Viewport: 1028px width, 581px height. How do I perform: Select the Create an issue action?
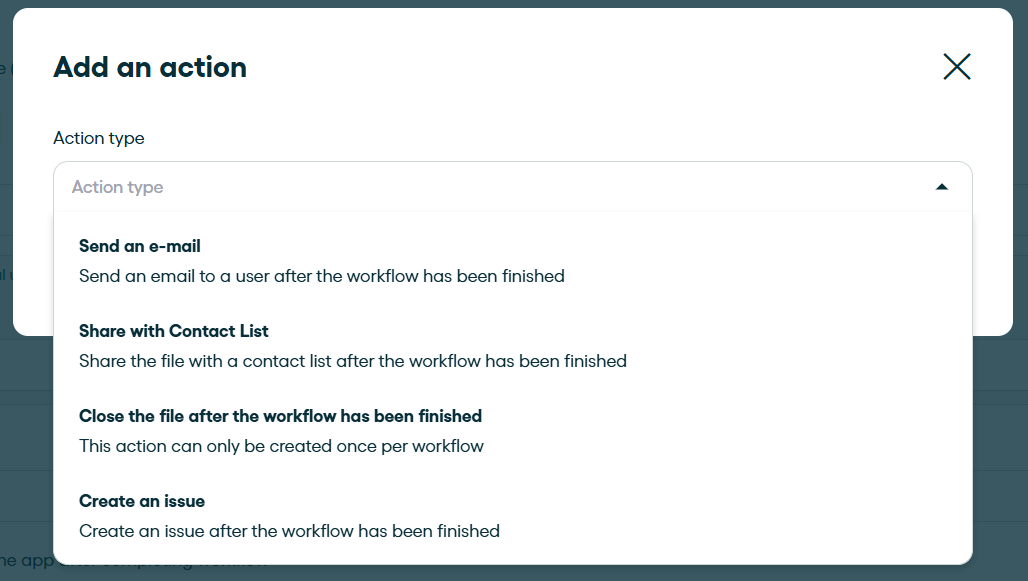513,515
